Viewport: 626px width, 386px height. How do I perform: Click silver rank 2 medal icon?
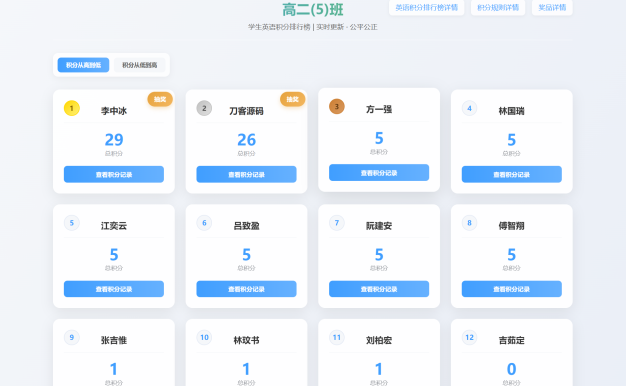(204, 108)
